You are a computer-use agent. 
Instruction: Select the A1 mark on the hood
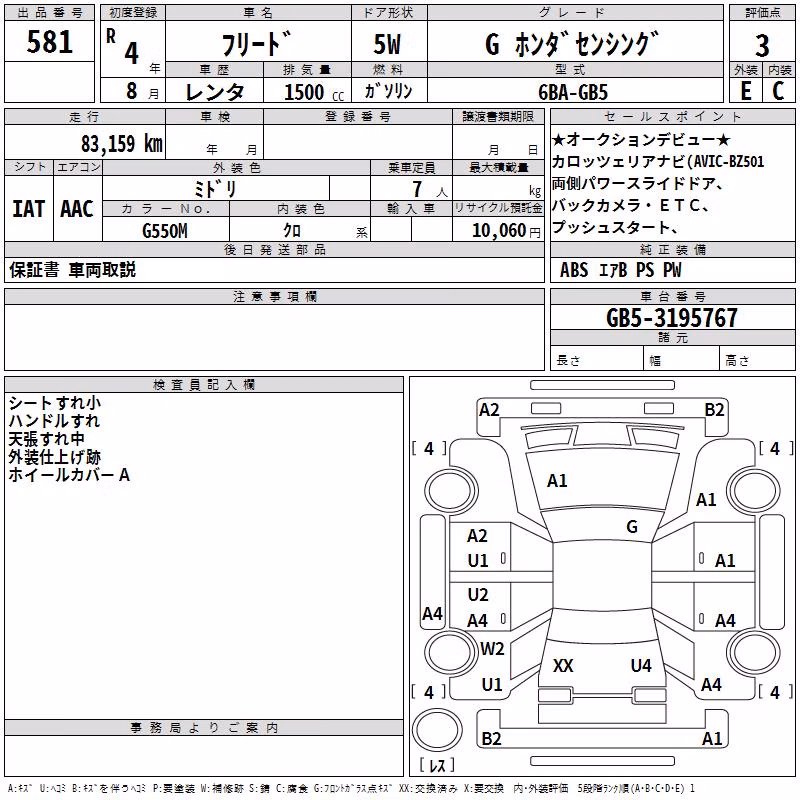pos(557,481)
